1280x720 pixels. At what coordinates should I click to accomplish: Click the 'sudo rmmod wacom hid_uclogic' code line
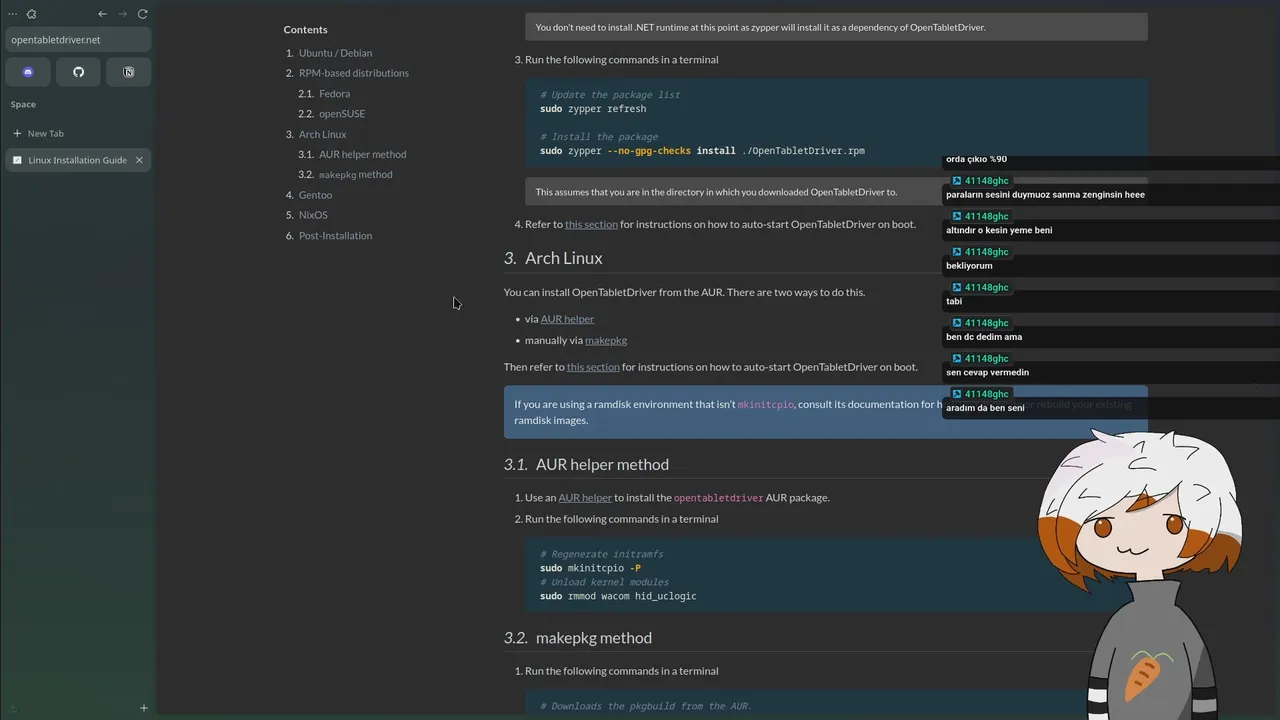point(618,596)
